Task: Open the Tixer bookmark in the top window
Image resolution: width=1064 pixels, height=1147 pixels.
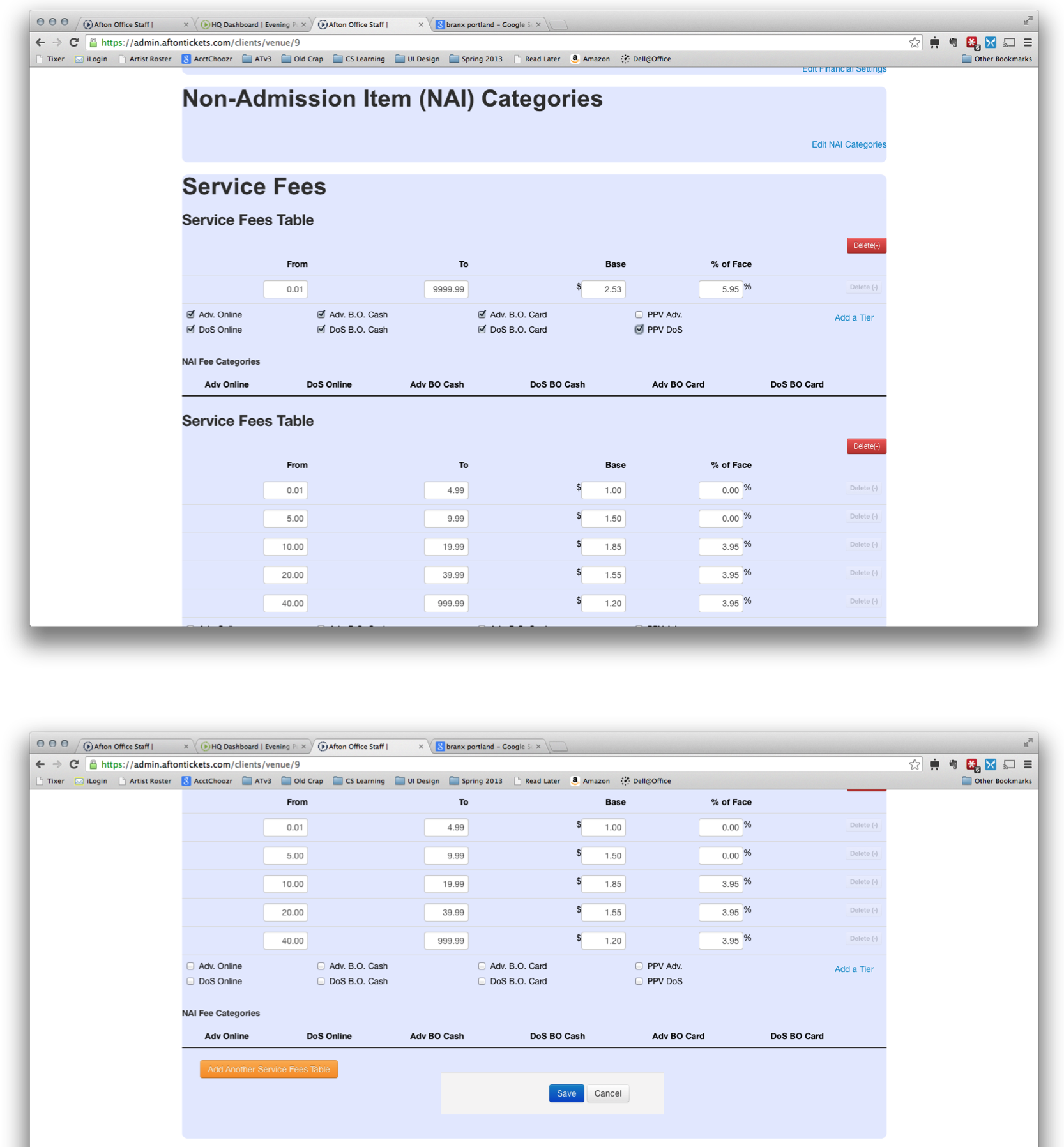Action: [x=50, y=59]
